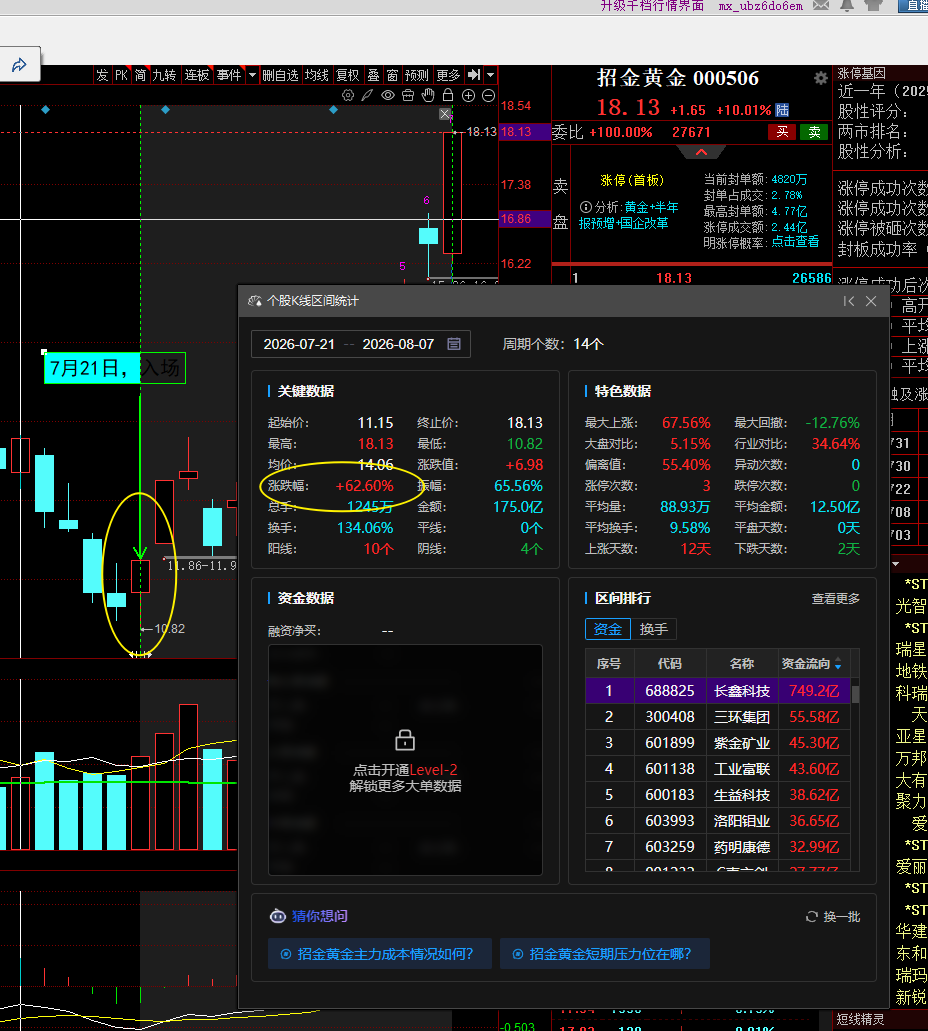Toggle 均线 moving averages
The image size is (928, 1031).
coord(316,75)
